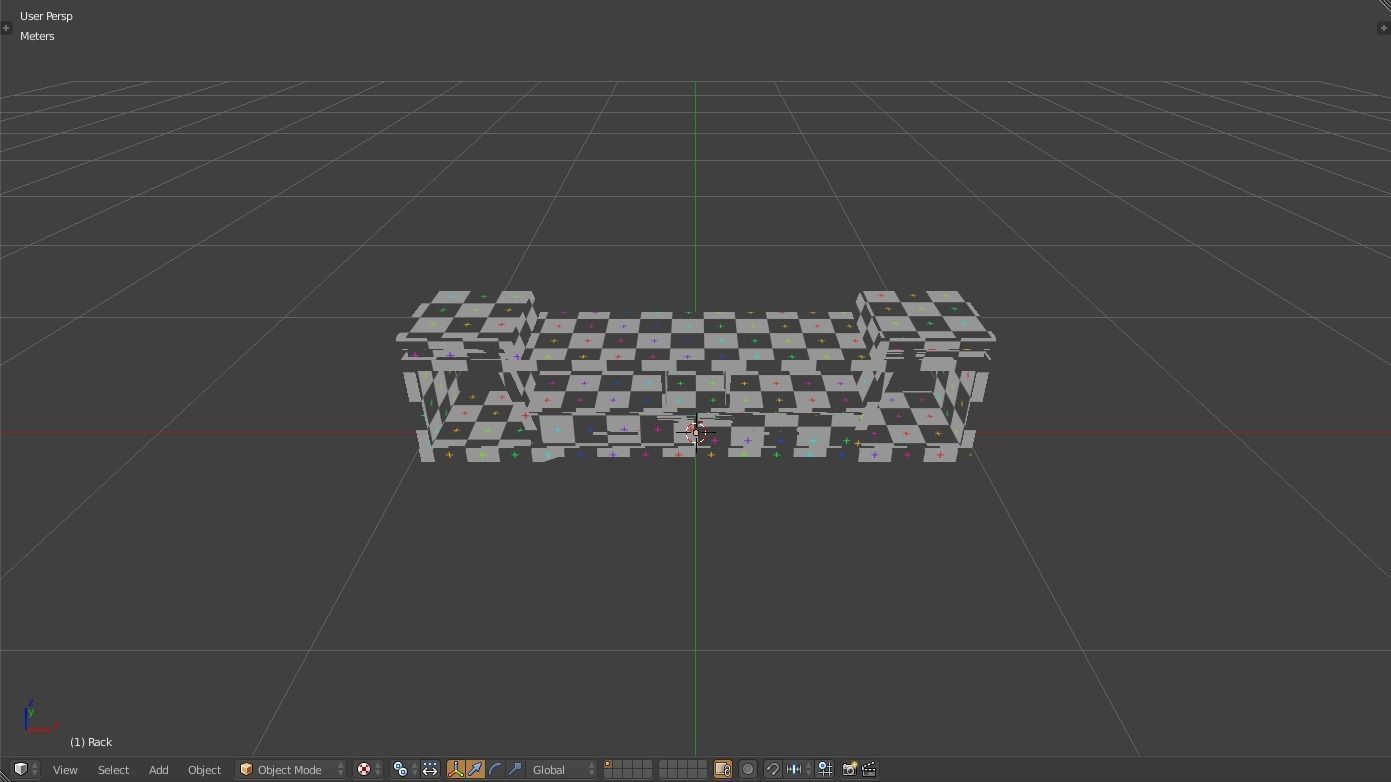Open the Select menu
Screen dimensions: 1391x782
113,770
